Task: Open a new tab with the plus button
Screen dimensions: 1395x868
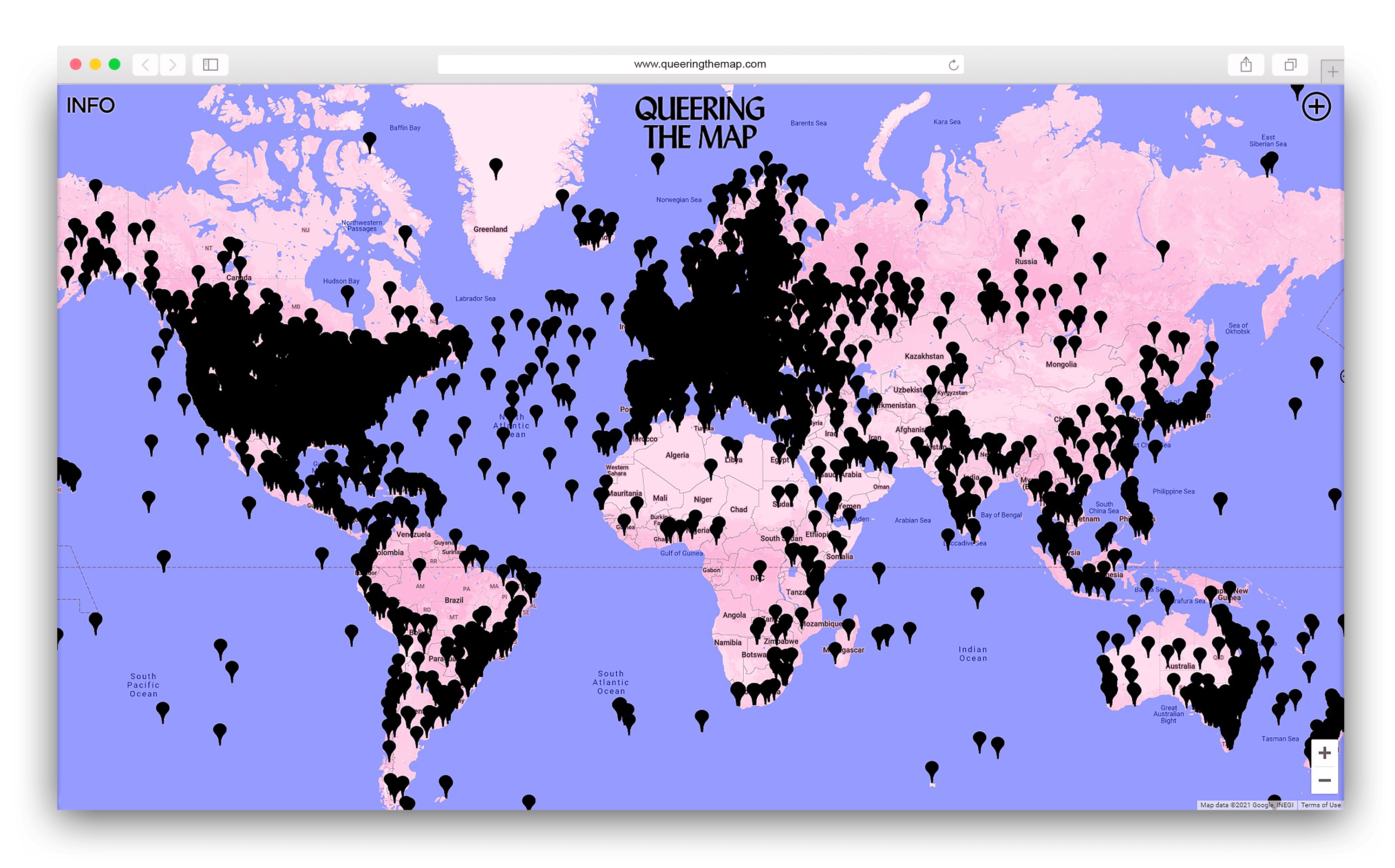Action: (x=1333, y=71)
